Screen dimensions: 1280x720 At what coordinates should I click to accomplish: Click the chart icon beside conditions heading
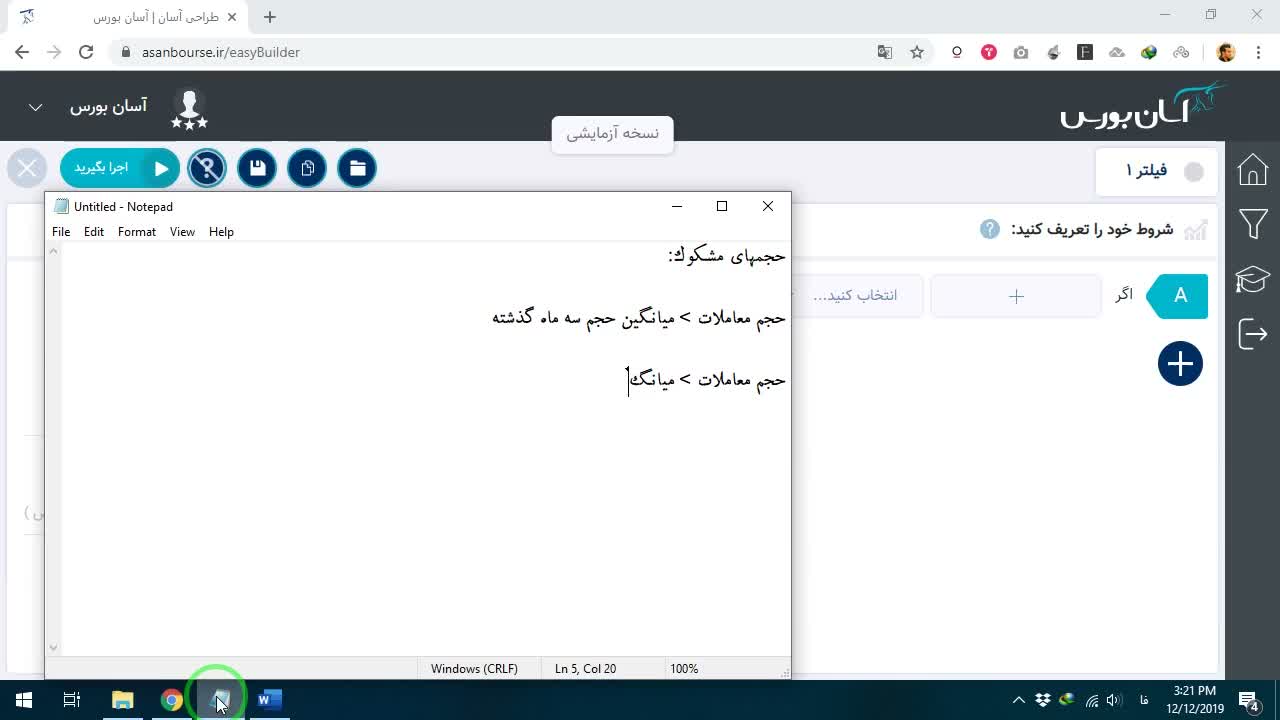1195,230
